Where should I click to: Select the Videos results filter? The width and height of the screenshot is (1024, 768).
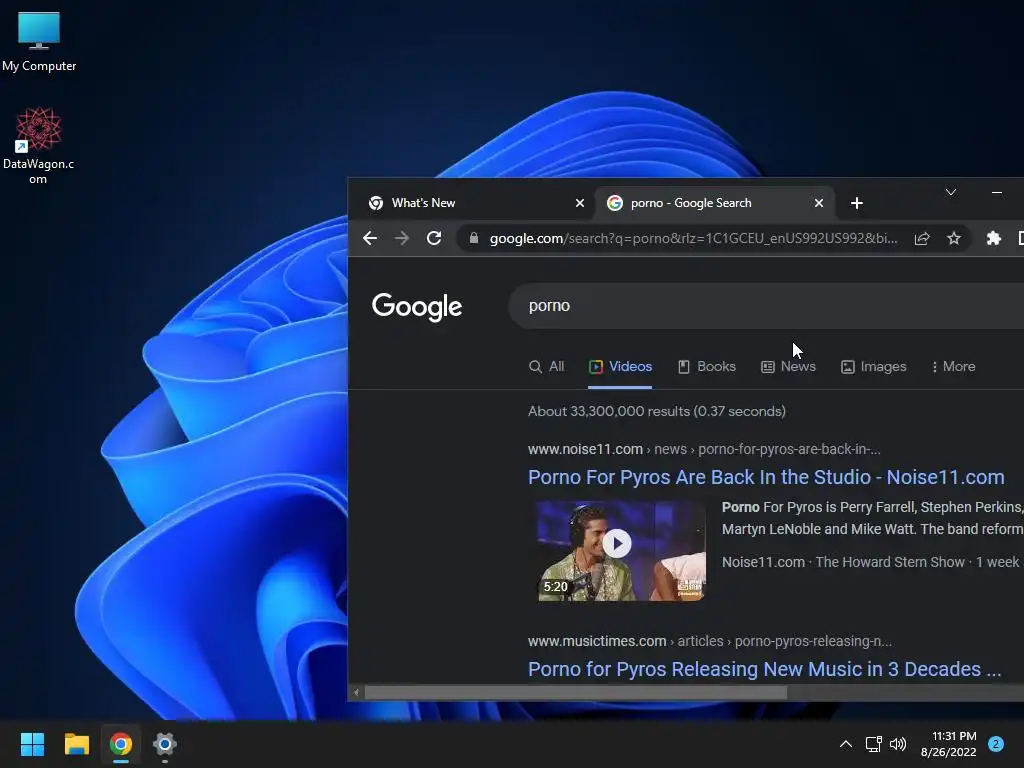(x=620, y=366)
